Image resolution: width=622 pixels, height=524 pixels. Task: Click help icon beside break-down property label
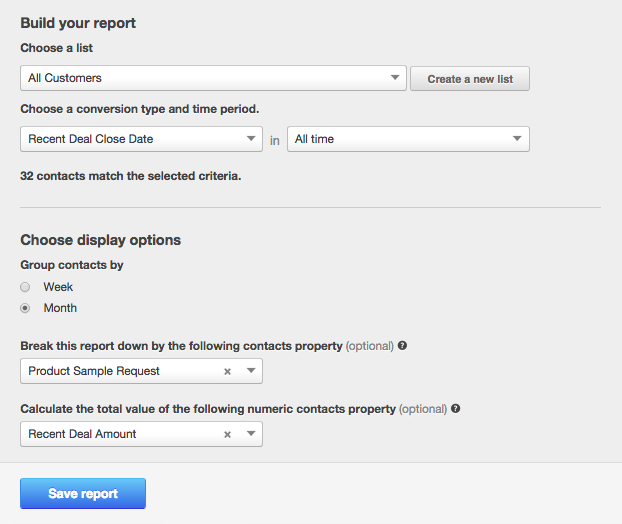[402, 346]
